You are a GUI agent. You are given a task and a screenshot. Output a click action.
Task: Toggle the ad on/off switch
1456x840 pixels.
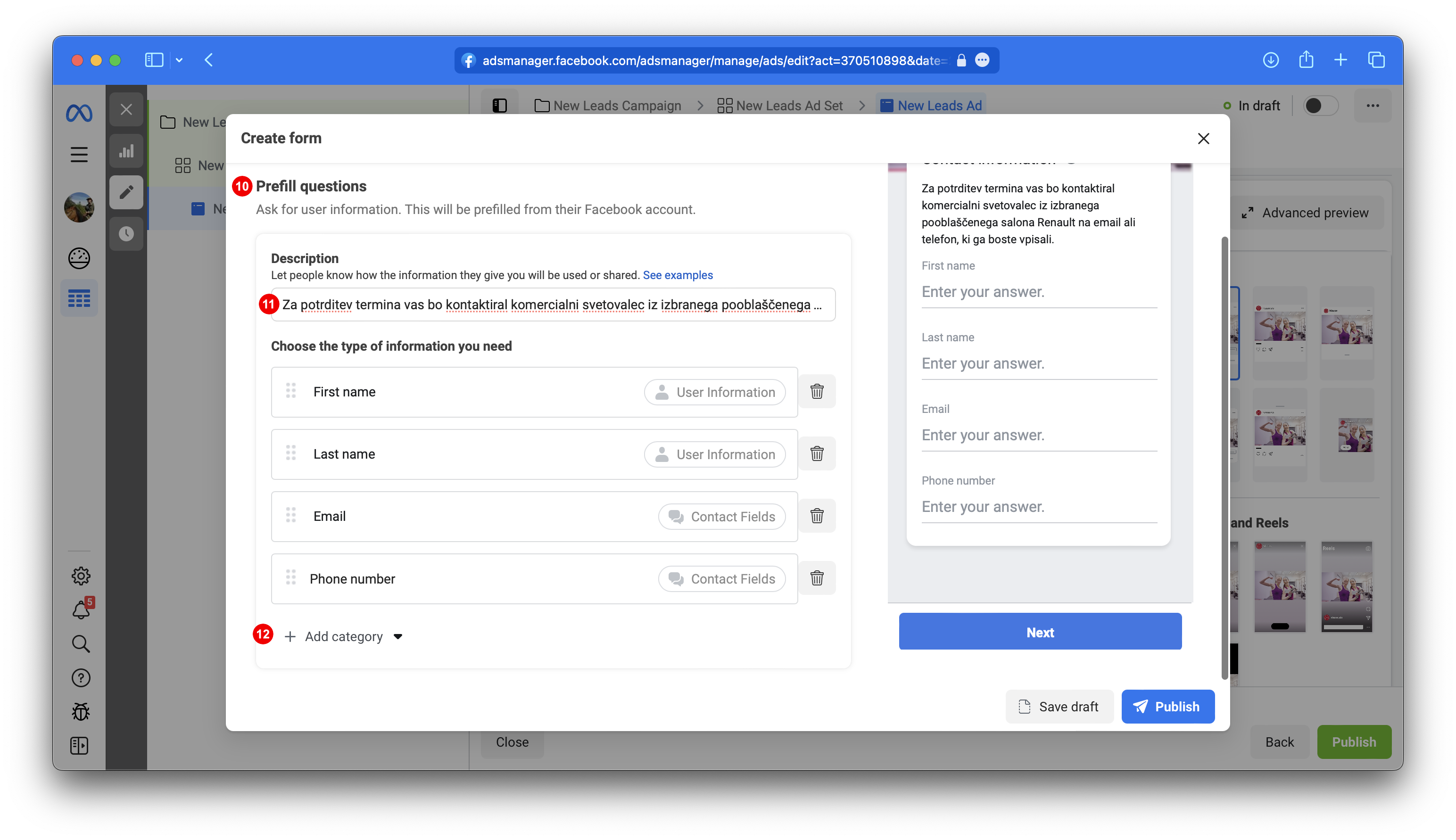coord(1320,106)
